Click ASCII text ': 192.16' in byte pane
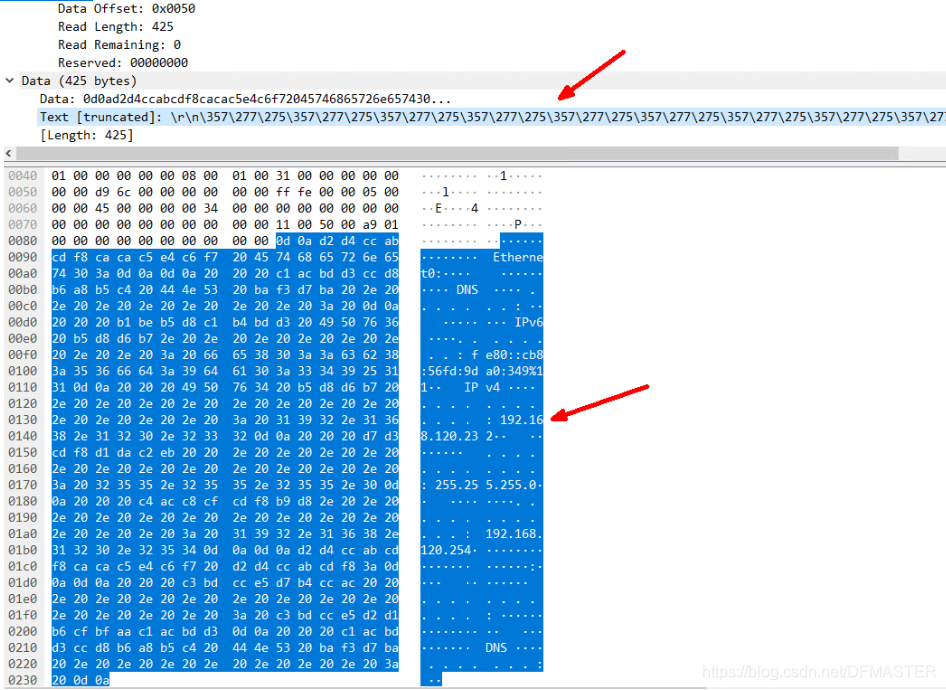The width and height of the screenshot is (946, 690). click(515, 420)
